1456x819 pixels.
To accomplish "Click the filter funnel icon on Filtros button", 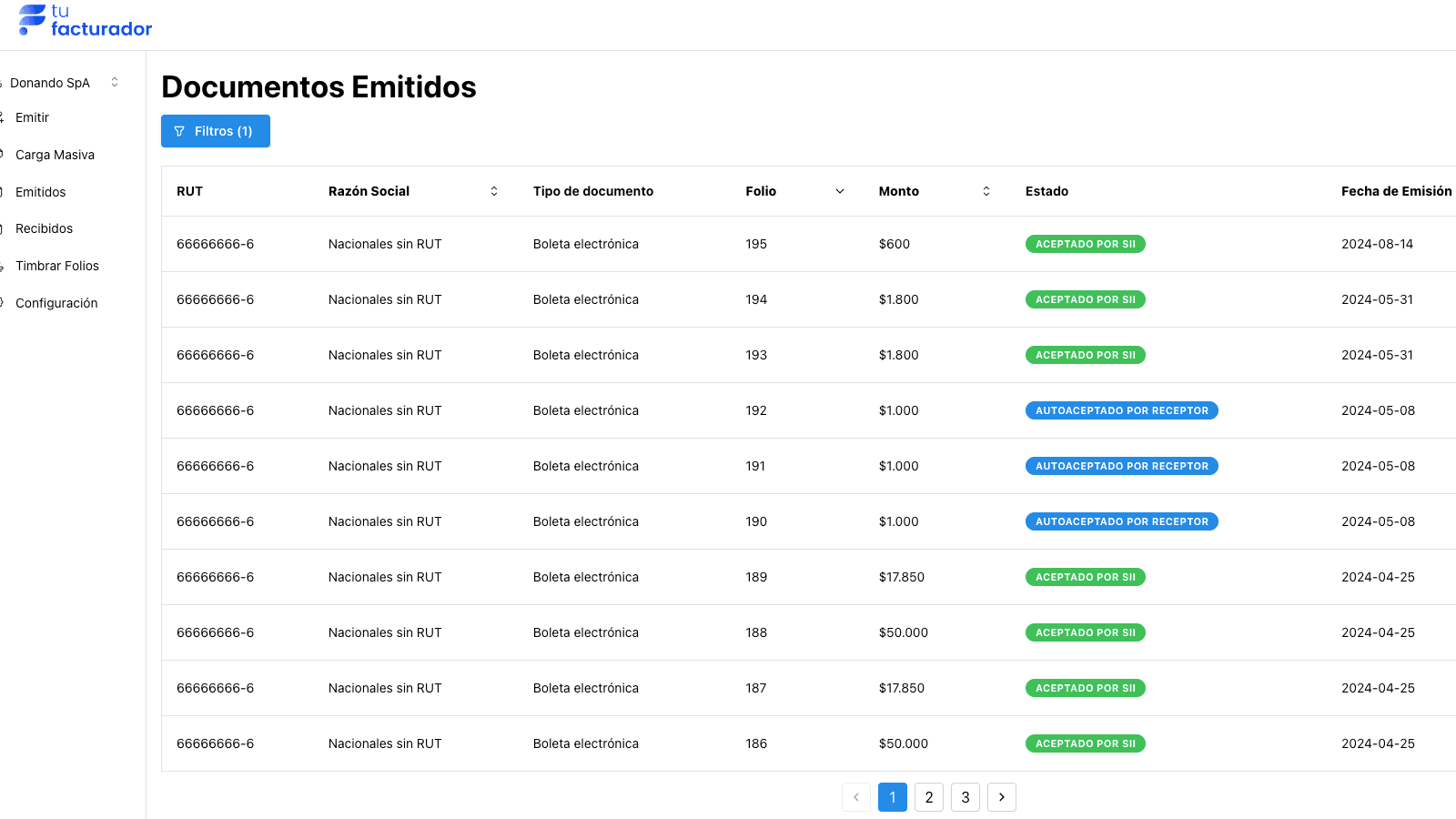I will (x=180, y=131).
